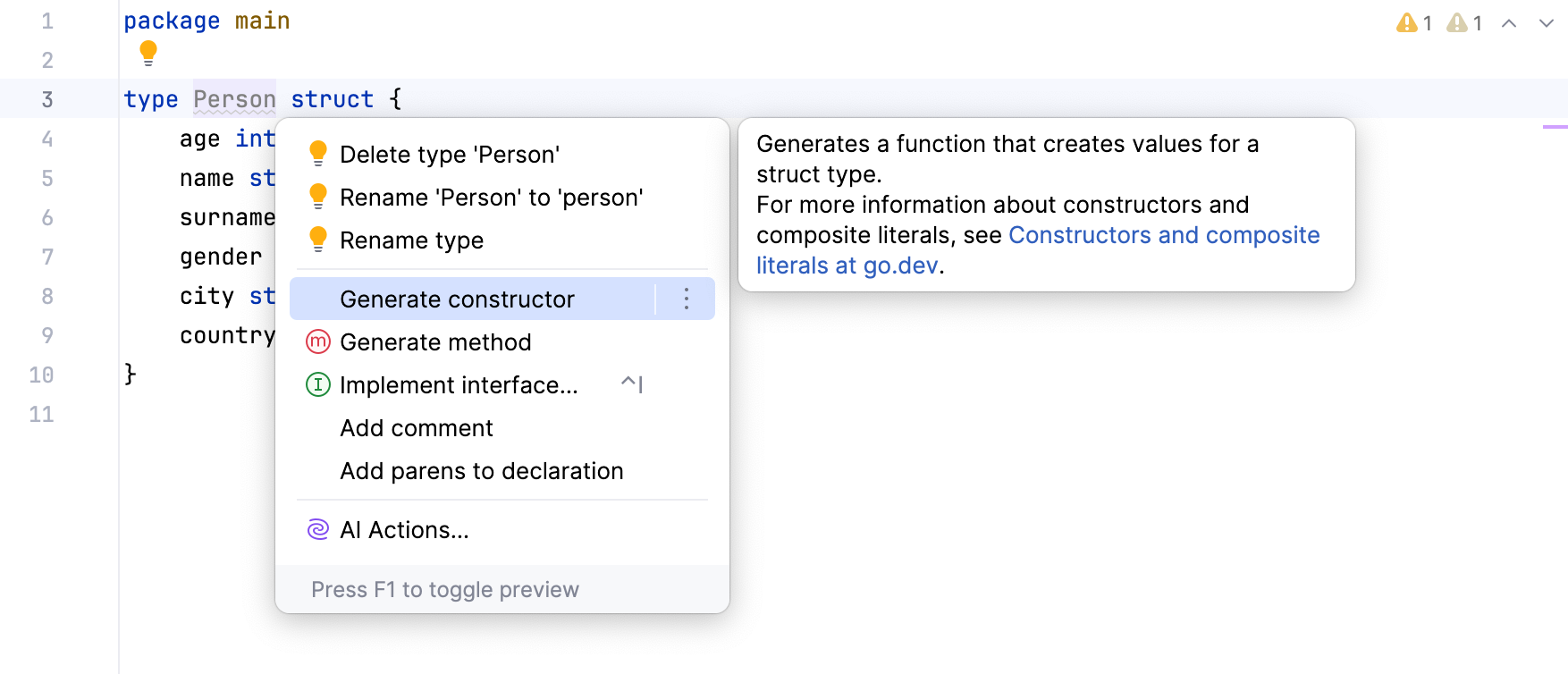Open the 'Constructors and composite literals at go.dev' link
1568x674 pixels.
pyautogui.click(x=1163, y=235)
